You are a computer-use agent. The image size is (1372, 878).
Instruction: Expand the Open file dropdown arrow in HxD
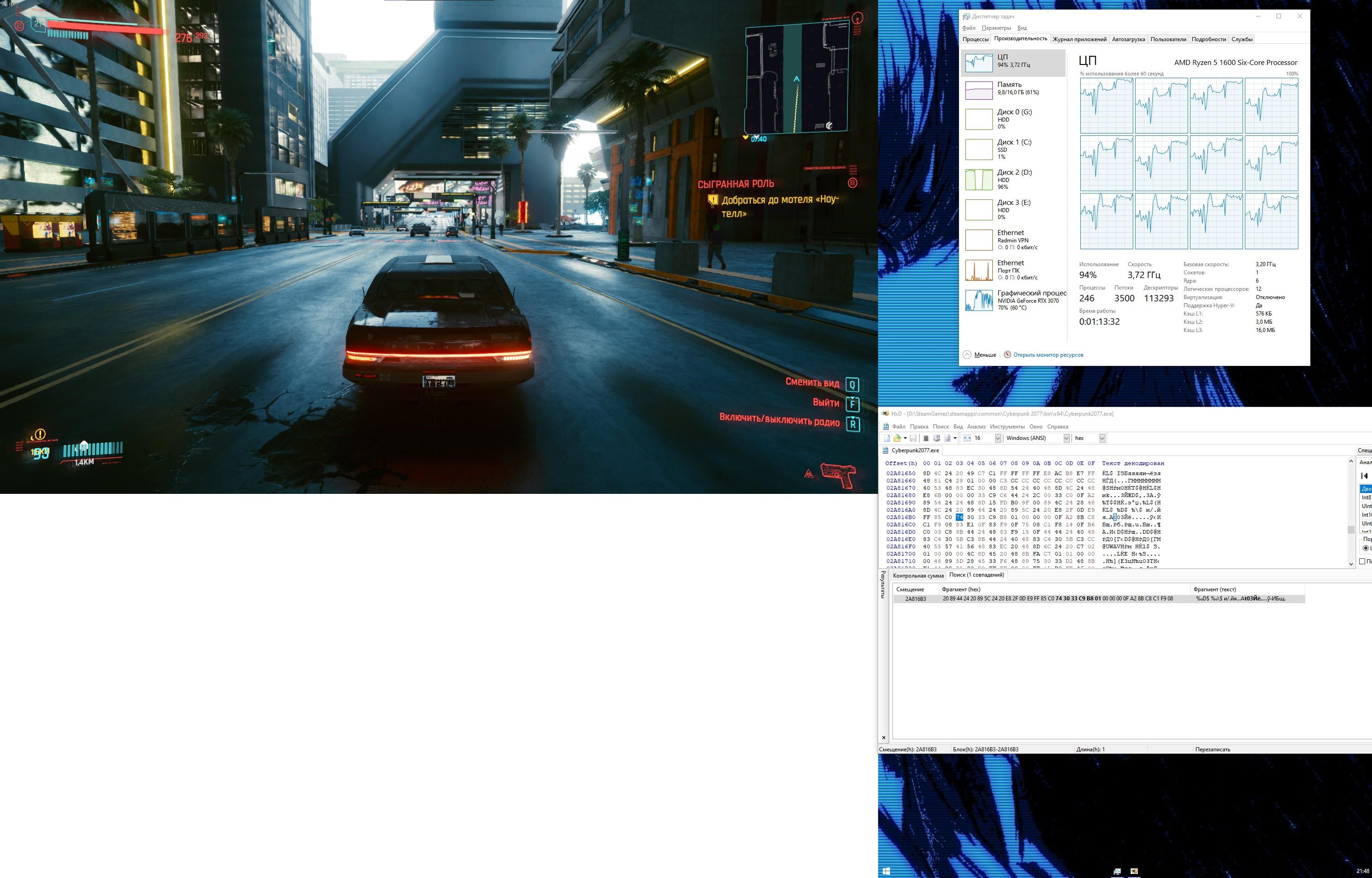905,439
